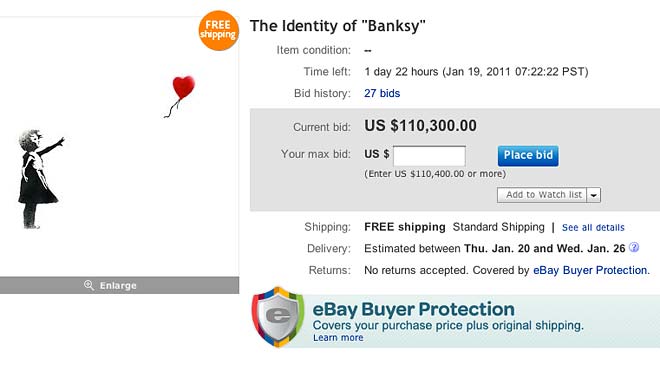
Task: Click the magnifier icon beside Enlarge
Action: pyautogui.click(x=88, y=285)
